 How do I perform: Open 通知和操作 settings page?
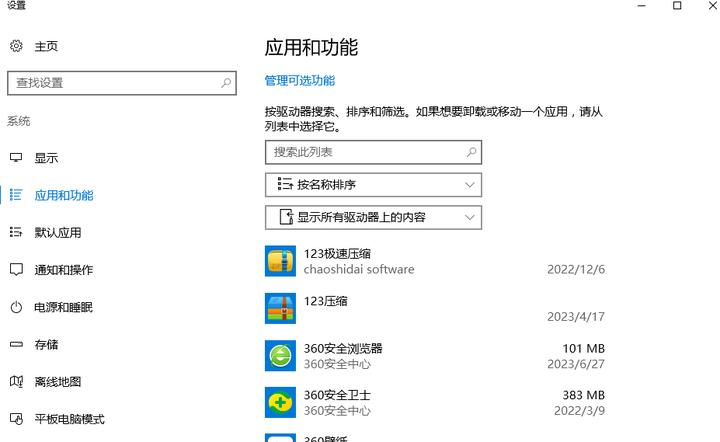pos(64,269)
